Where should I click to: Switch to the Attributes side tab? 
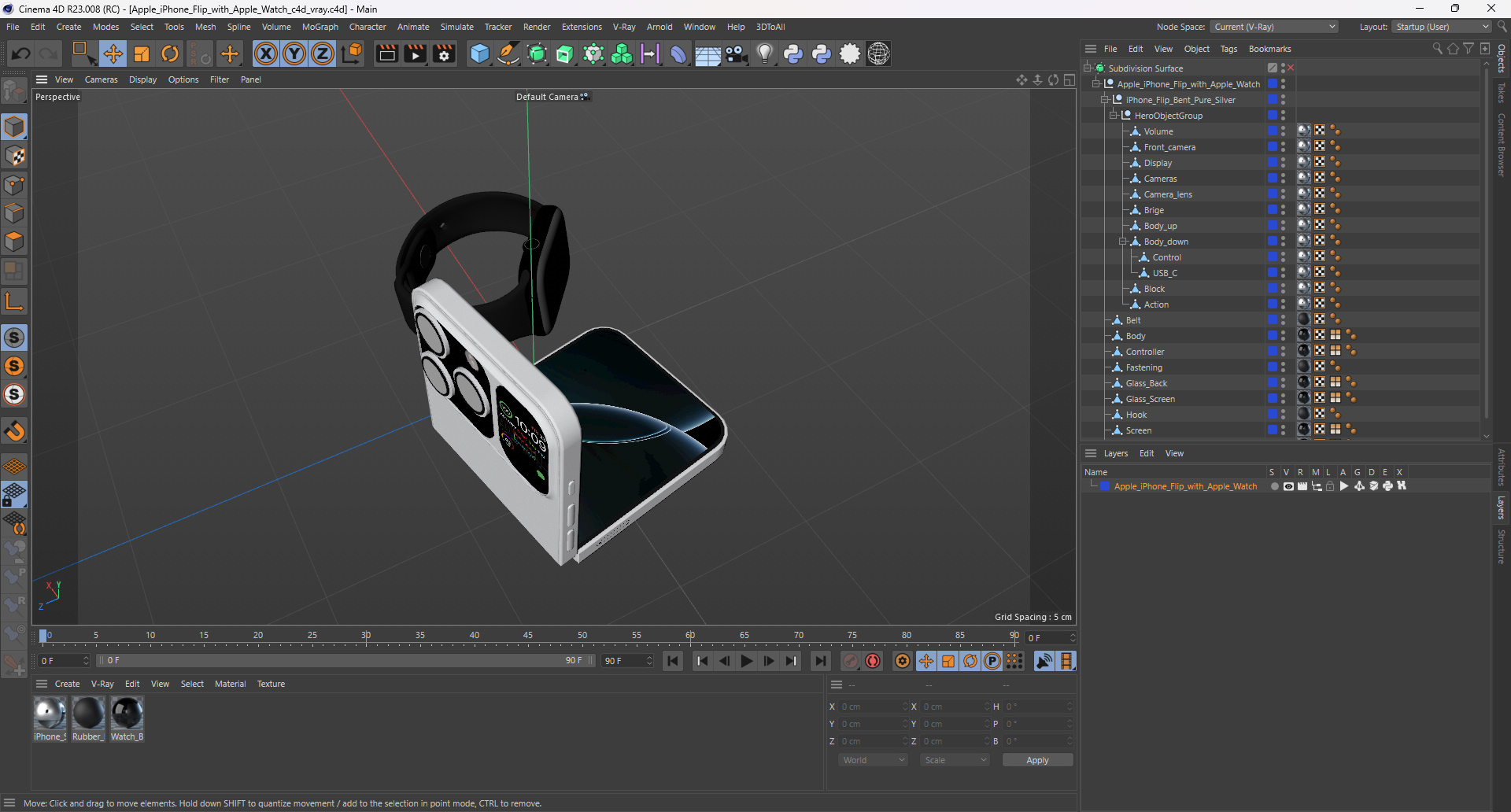coord(1502,467)
